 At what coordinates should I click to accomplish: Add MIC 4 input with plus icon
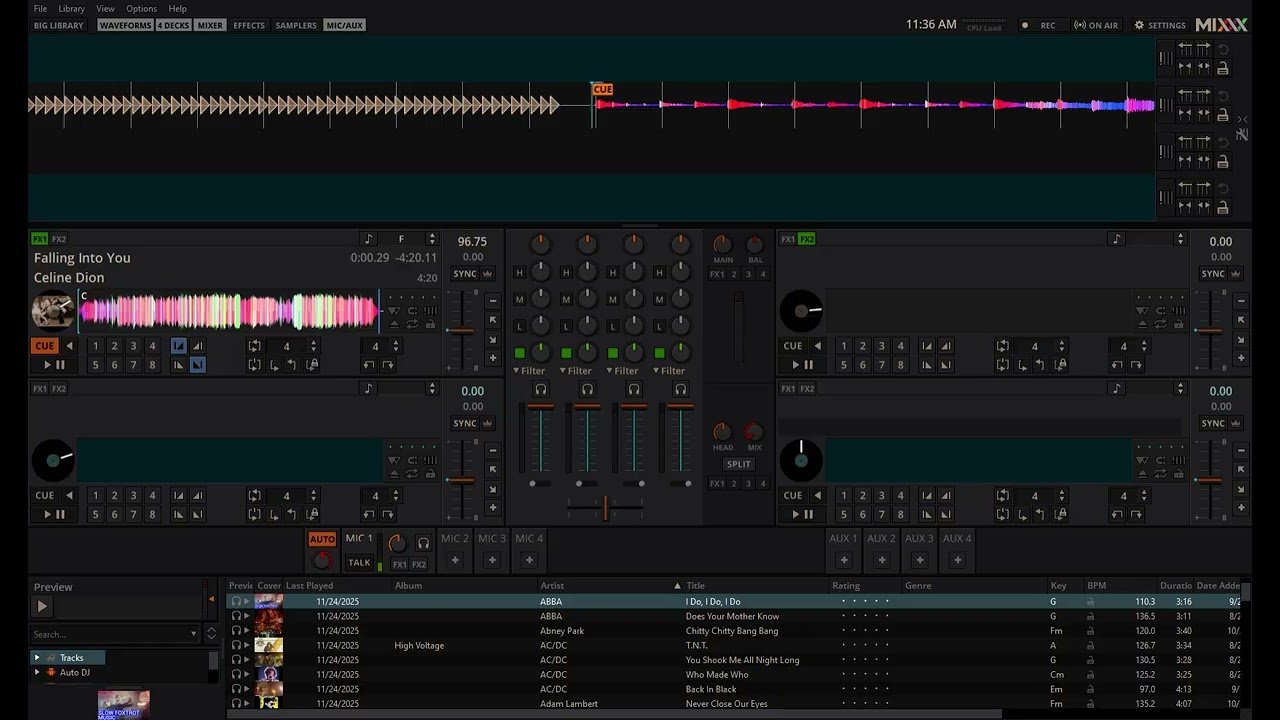coord(529,560)
